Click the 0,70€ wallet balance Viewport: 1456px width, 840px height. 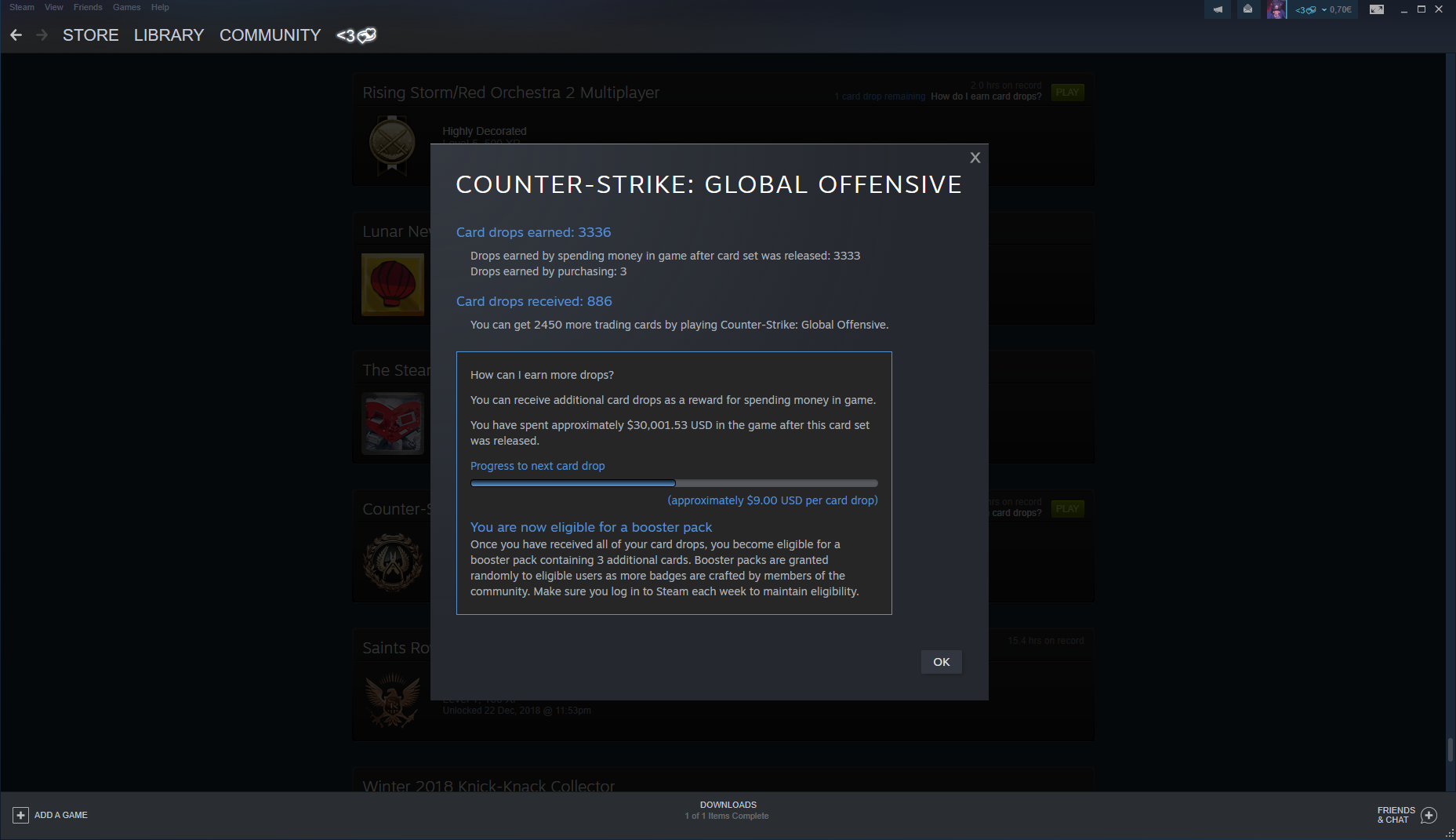pyautogui.click(x=1341, y=10)
